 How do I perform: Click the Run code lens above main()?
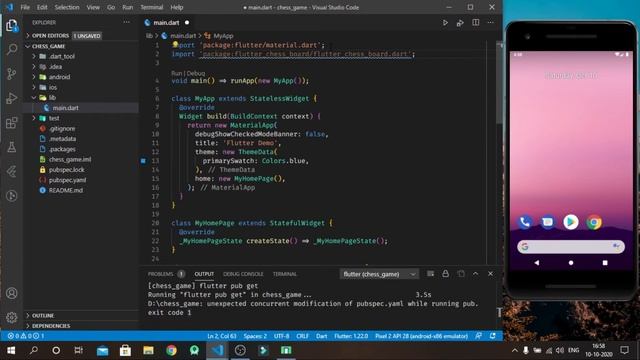[x=176, y=73]
